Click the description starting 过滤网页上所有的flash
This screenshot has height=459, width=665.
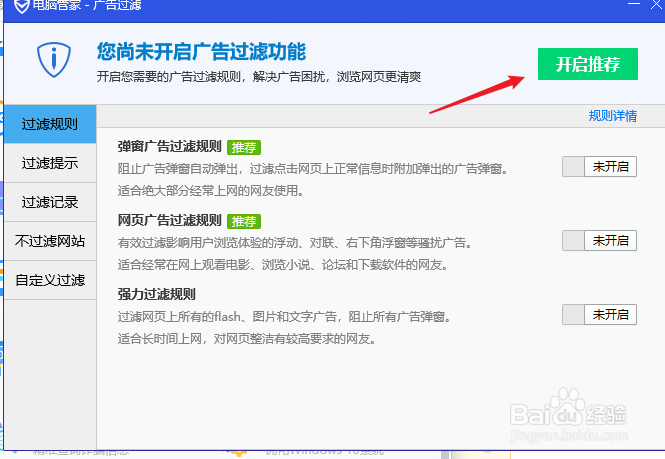(x=284, y=317)
